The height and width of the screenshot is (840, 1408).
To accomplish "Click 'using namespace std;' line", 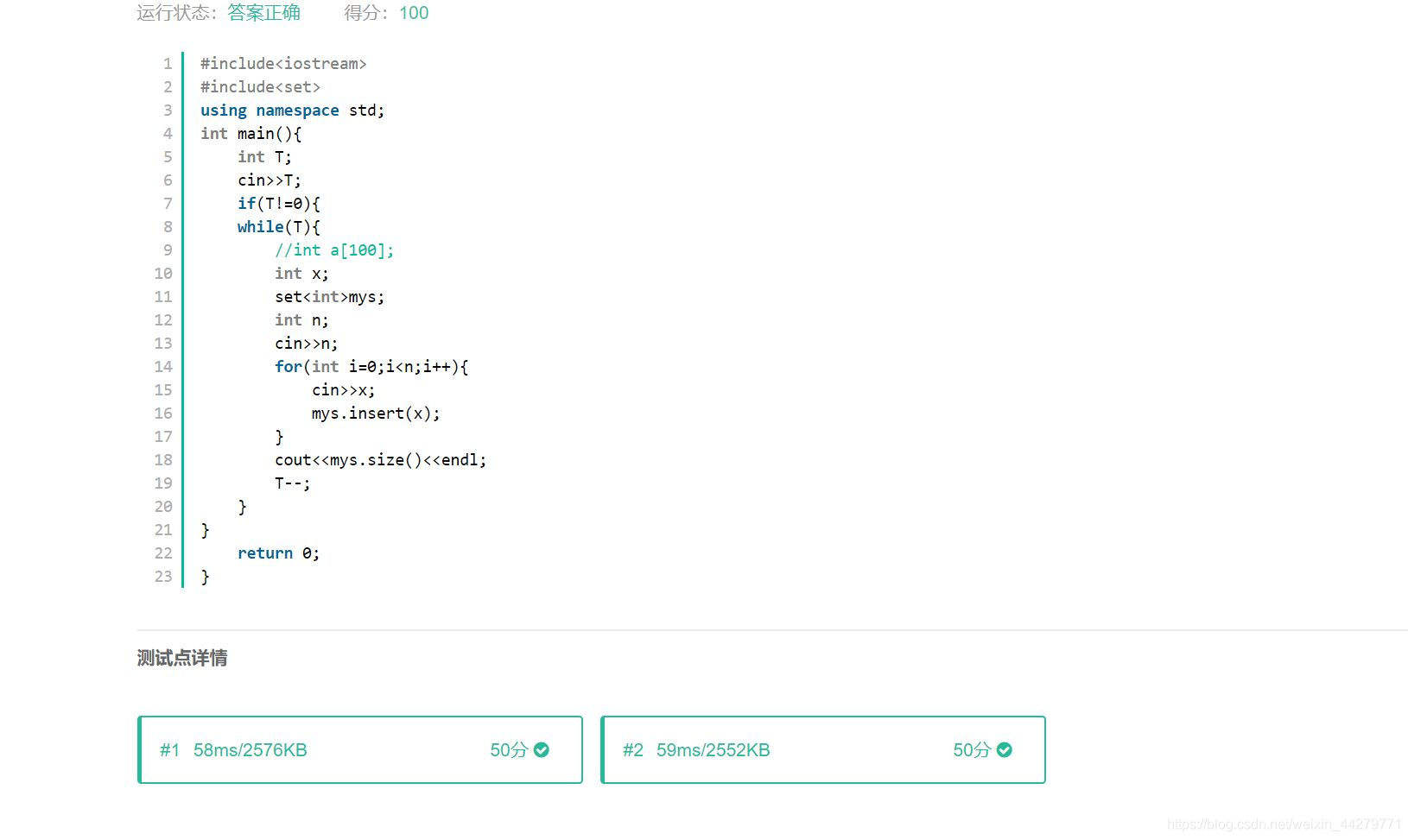I will tap(292, 111).
